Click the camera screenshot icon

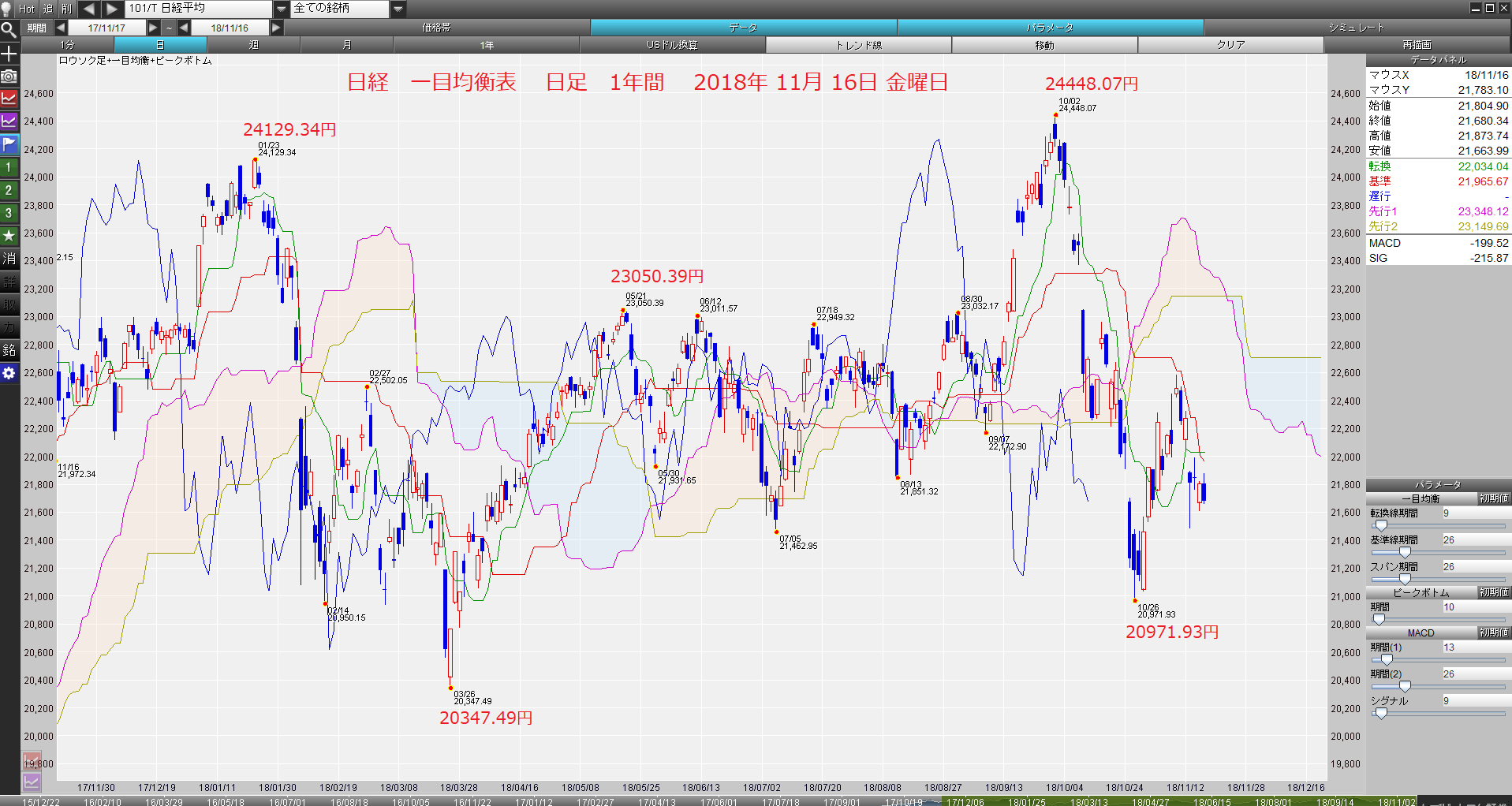coord(9,76)
